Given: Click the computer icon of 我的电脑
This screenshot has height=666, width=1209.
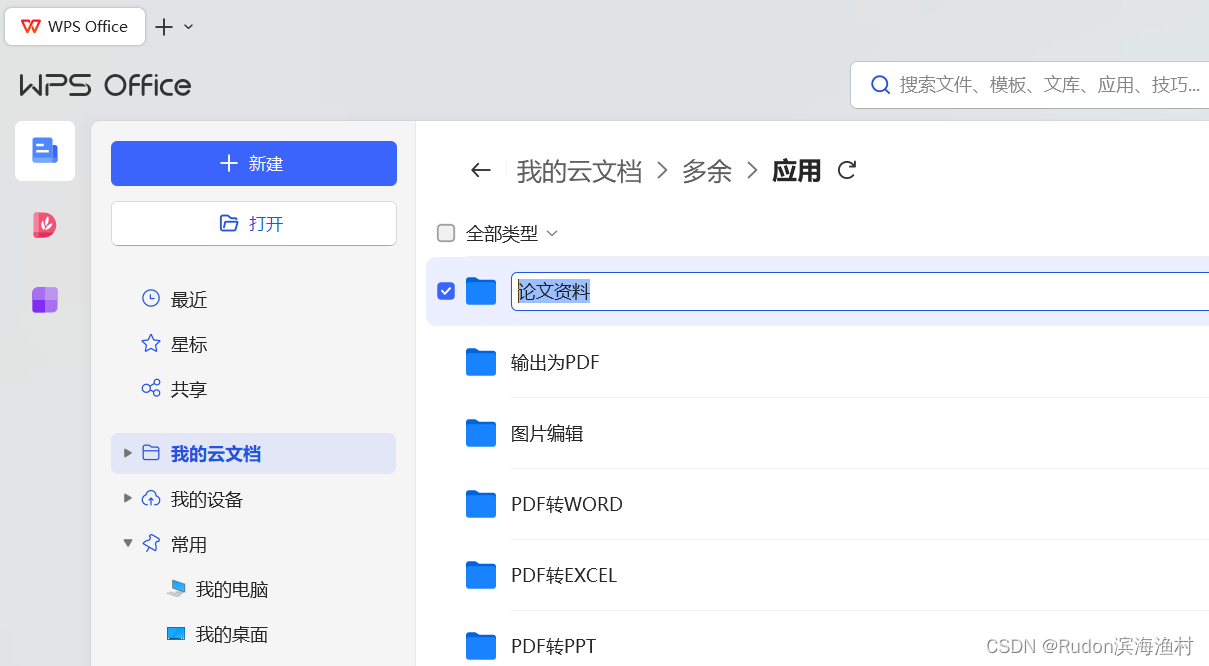Looking at the screenshot, I should click(176, 588).
